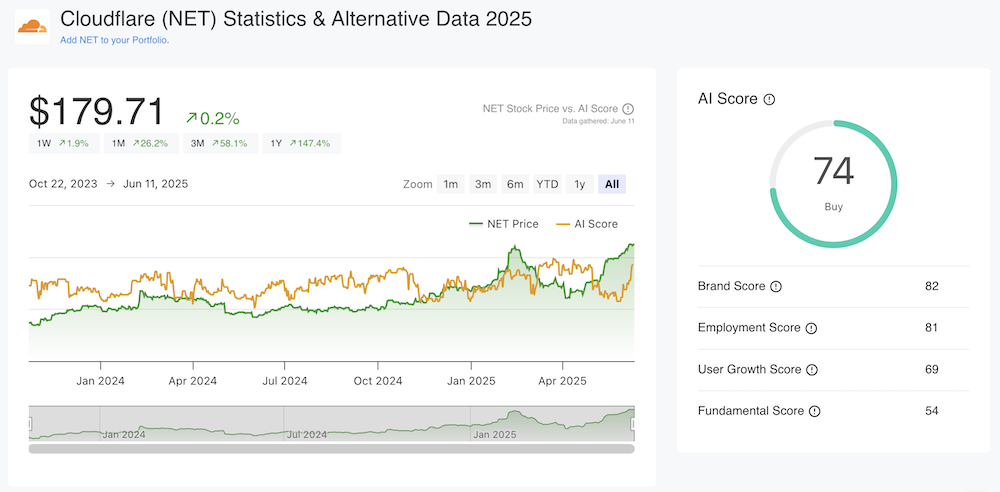
Task: Click the 1W 1.9% performance chip
Action: 64,144
